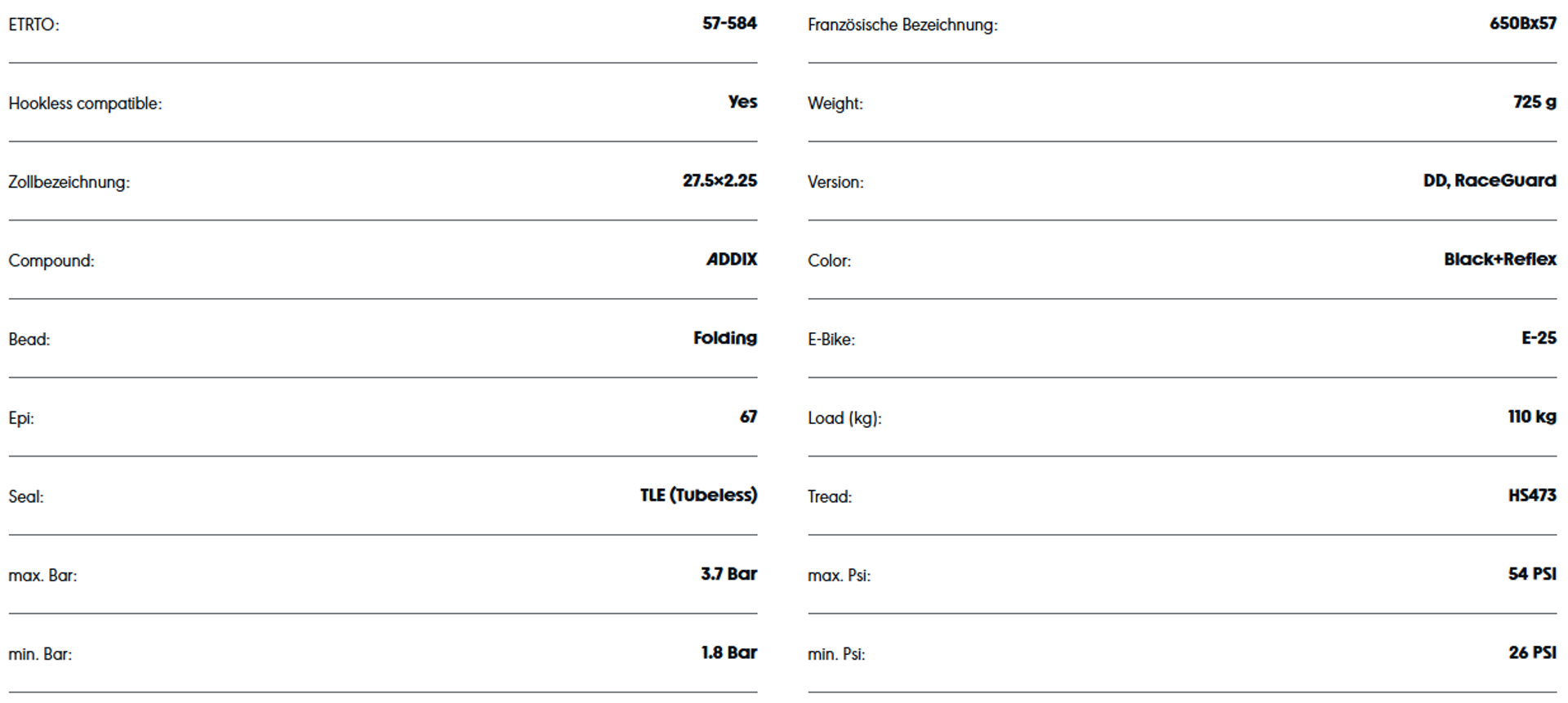Click the 3.7 Bar maximum pressure value
1568x703 pixels.
pyautogui.click(x=728, y=574)
